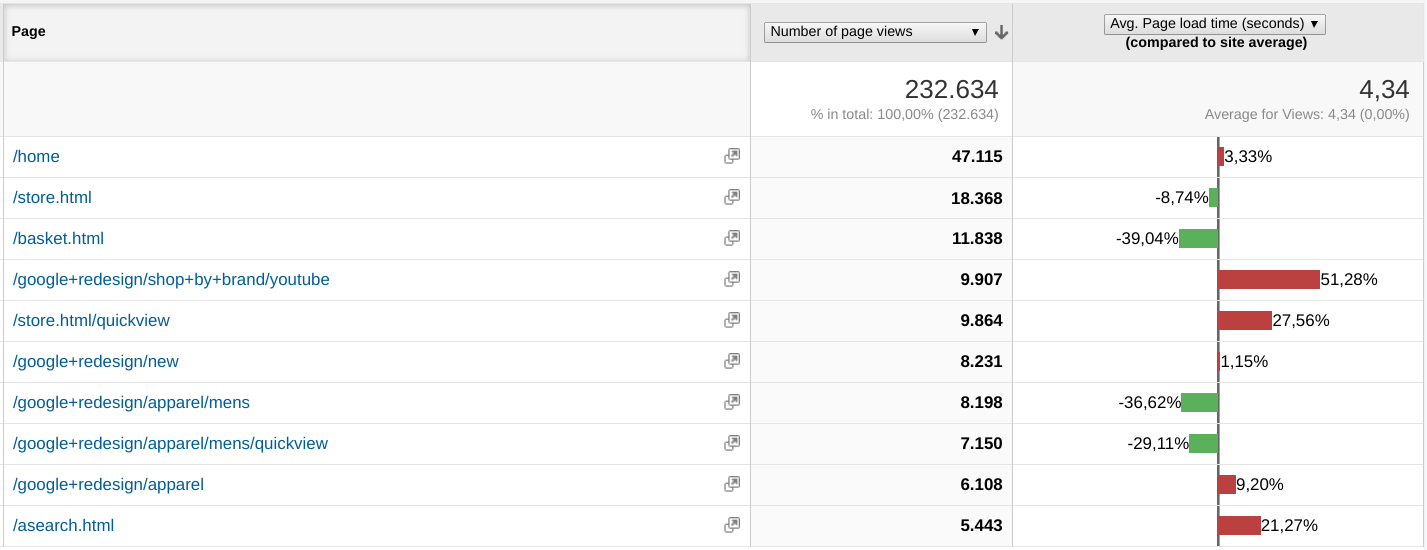Screen dimensions: 1427x550
Task: Click external icon for /asearch.html row
Action: tap(732, 525)
